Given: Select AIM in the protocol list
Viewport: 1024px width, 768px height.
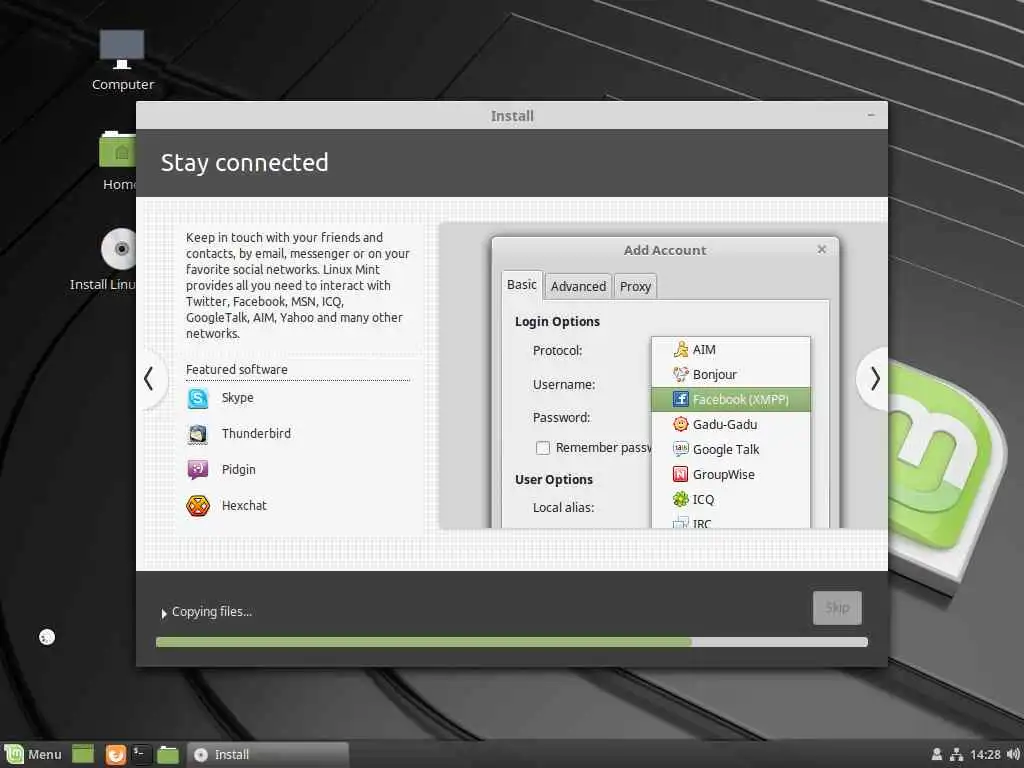Looking at the screenshot, I should pos(731,349).
